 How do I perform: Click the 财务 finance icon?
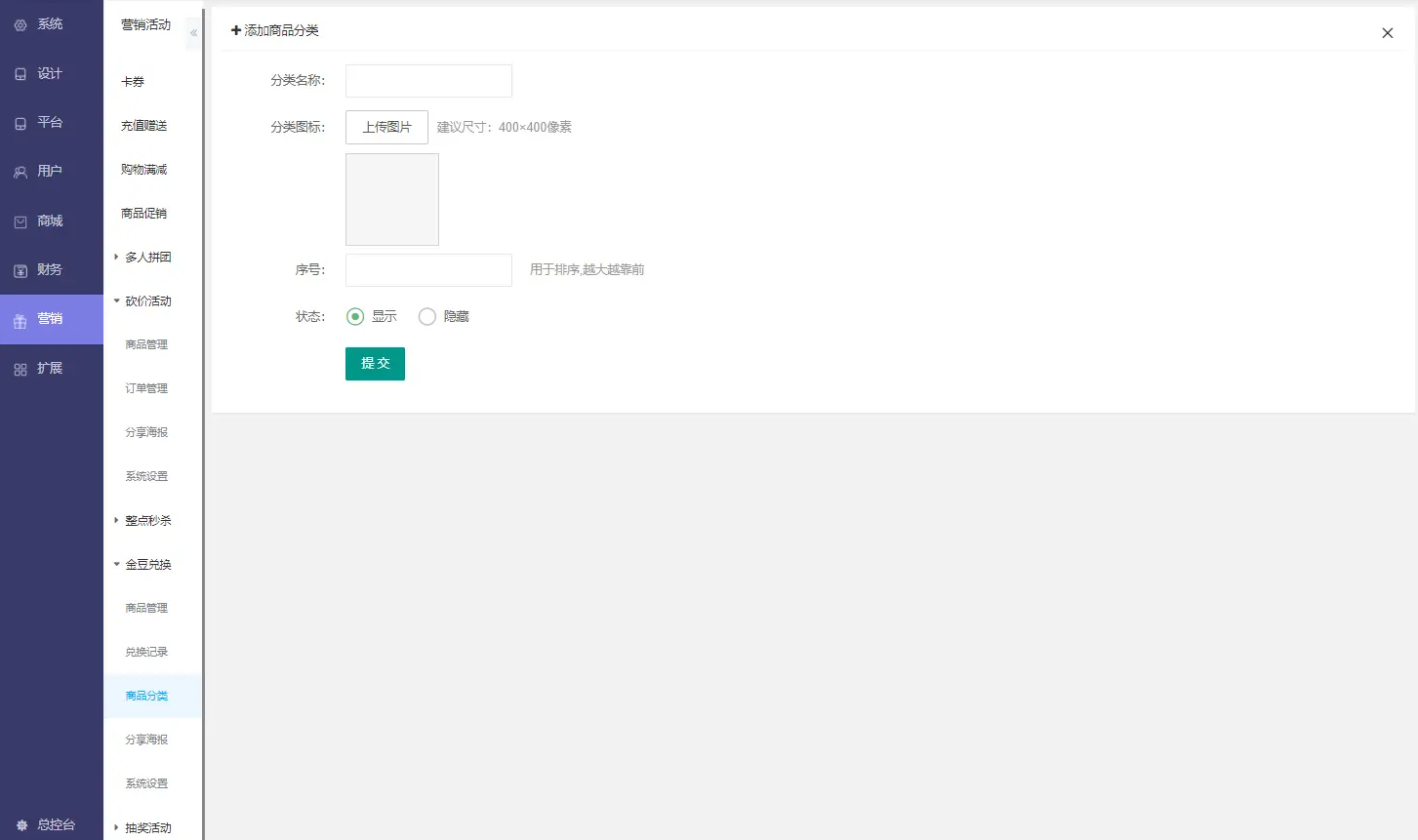(x=20, y=271)
